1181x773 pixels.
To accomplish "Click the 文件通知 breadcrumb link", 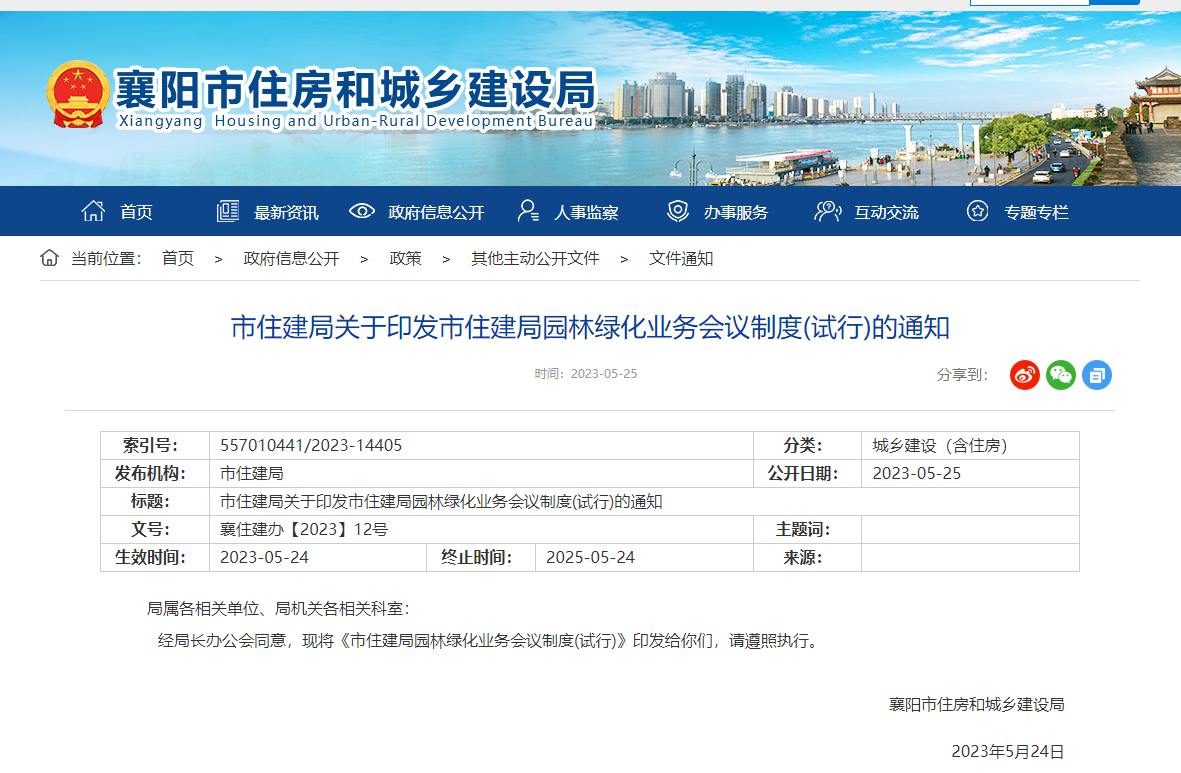I will pos(681,258).
